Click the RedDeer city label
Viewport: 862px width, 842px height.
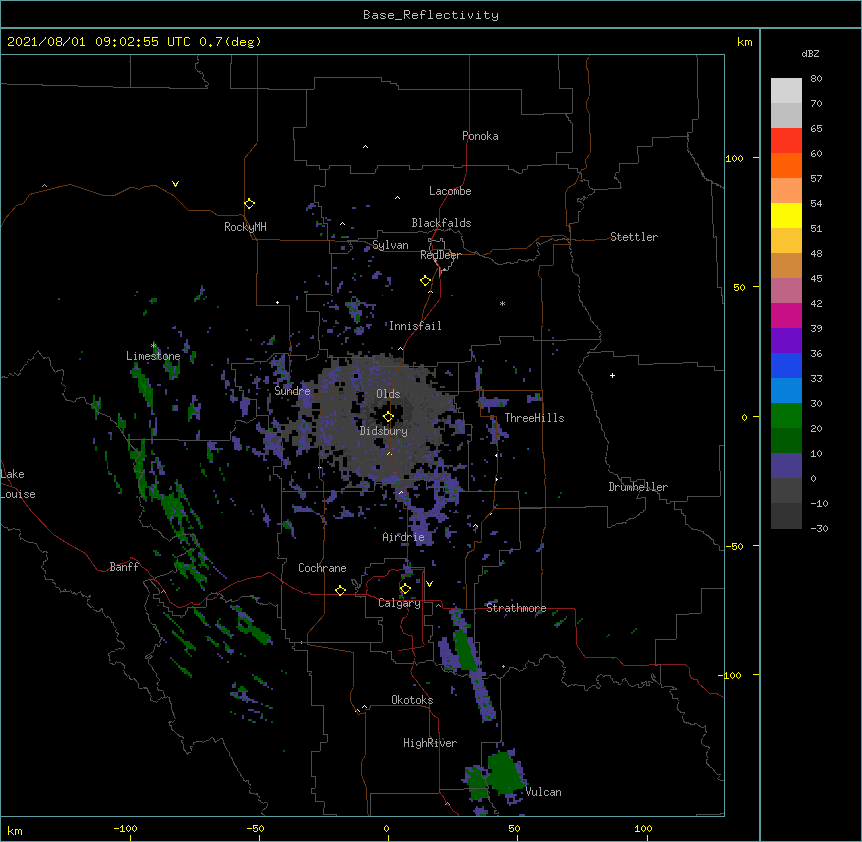pyautogui.click(x=440, y=255)
